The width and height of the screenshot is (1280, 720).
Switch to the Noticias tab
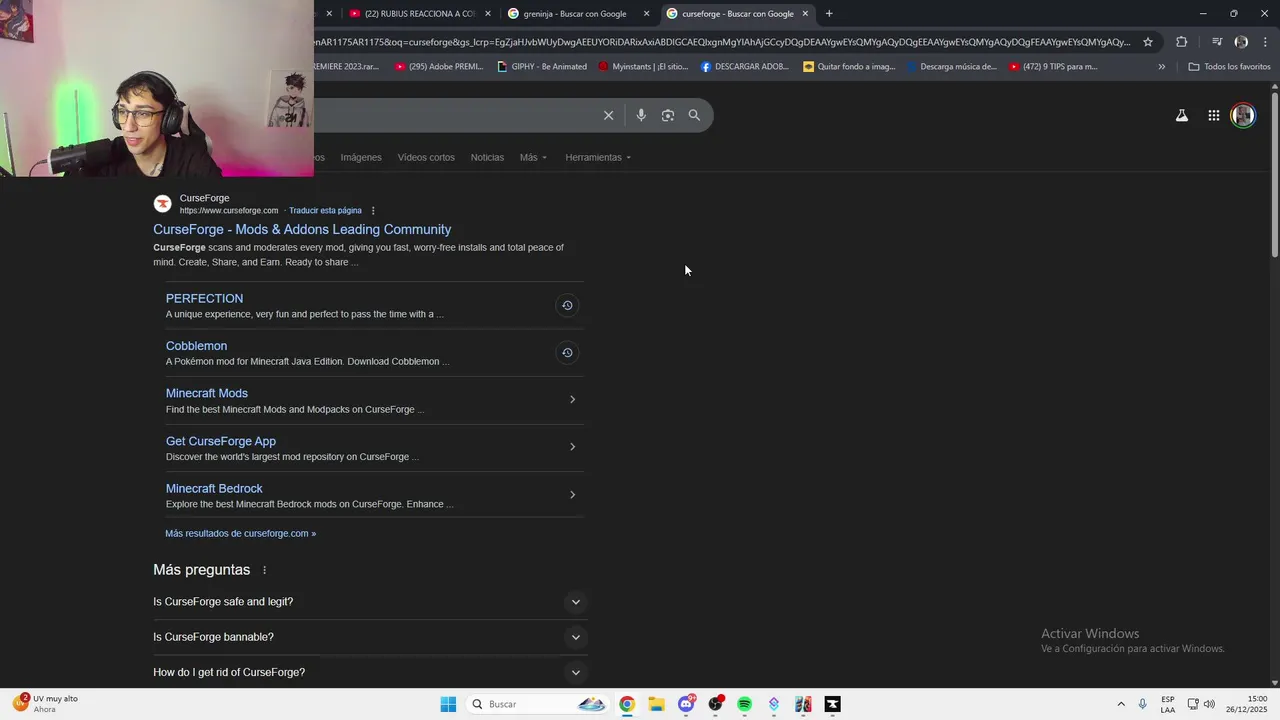click(x=487, y=157)
